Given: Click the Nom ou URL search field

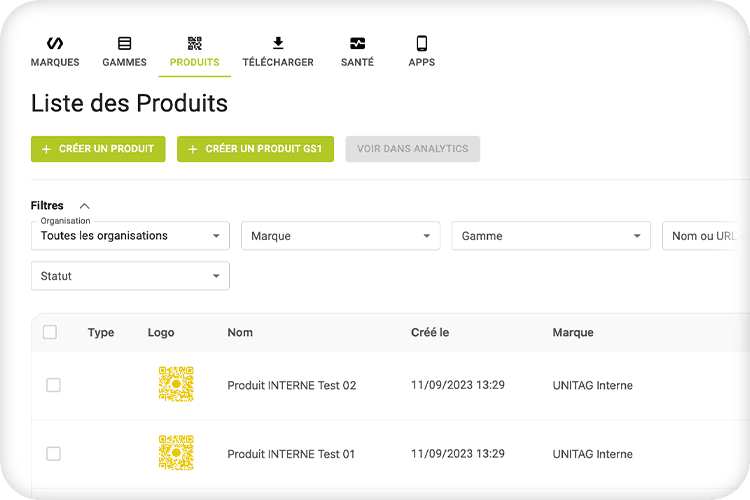Looking at the screenshot, I should [x=705, y=236].
